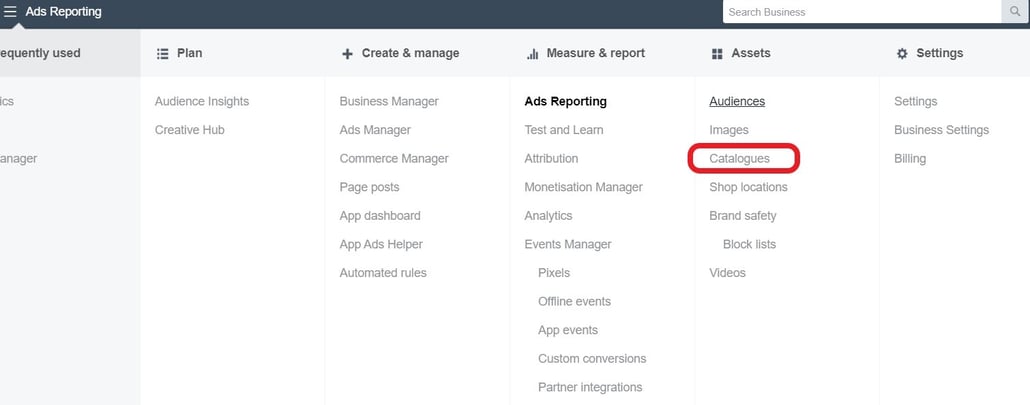1030x405 pixels.
Task: Click the Plan list icon
Action: pos(163,54)
